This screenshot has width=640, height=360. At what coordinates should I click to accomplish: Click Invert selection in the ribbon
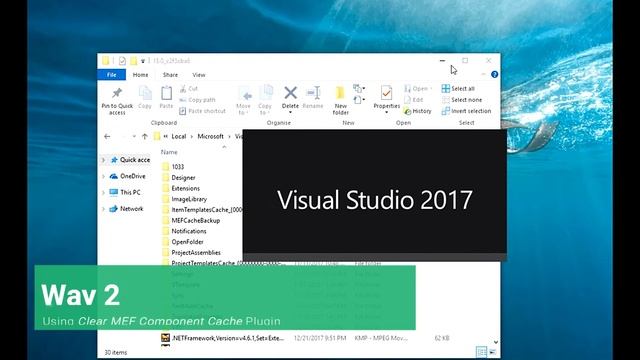tap(466, 111)
